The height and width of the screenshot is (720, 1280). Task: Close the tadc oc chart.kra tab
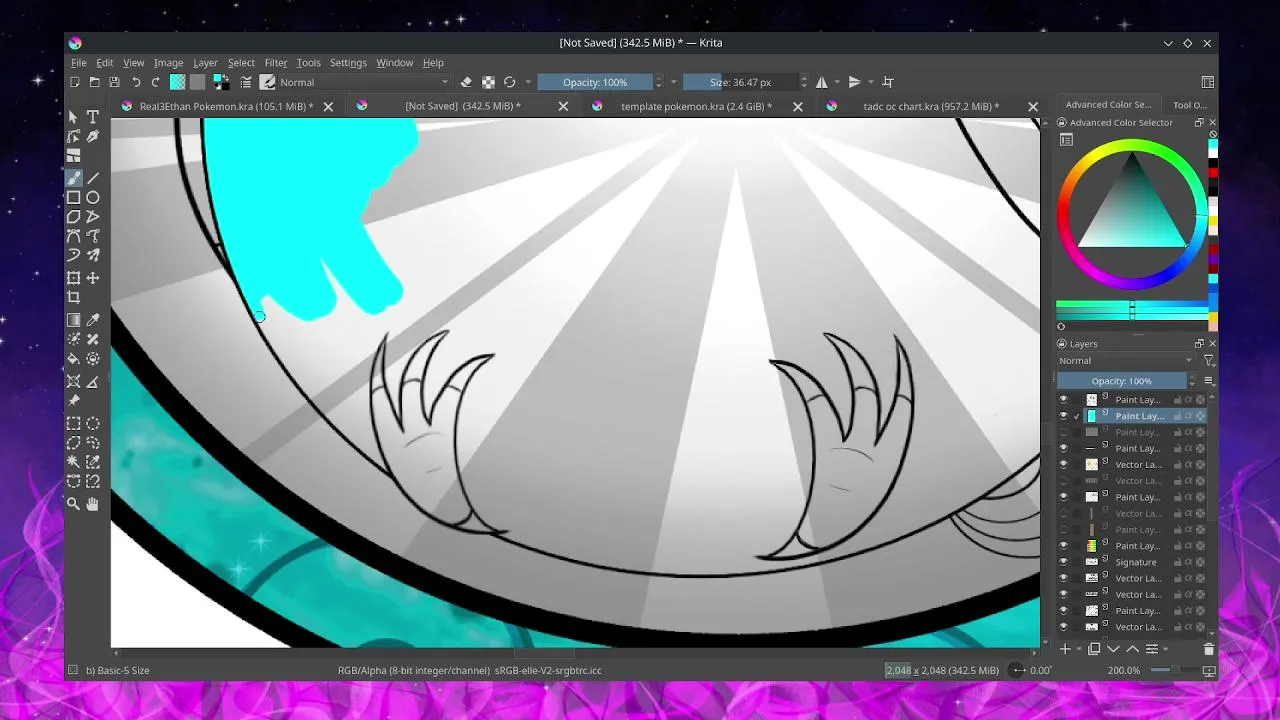click(1033, 106)
